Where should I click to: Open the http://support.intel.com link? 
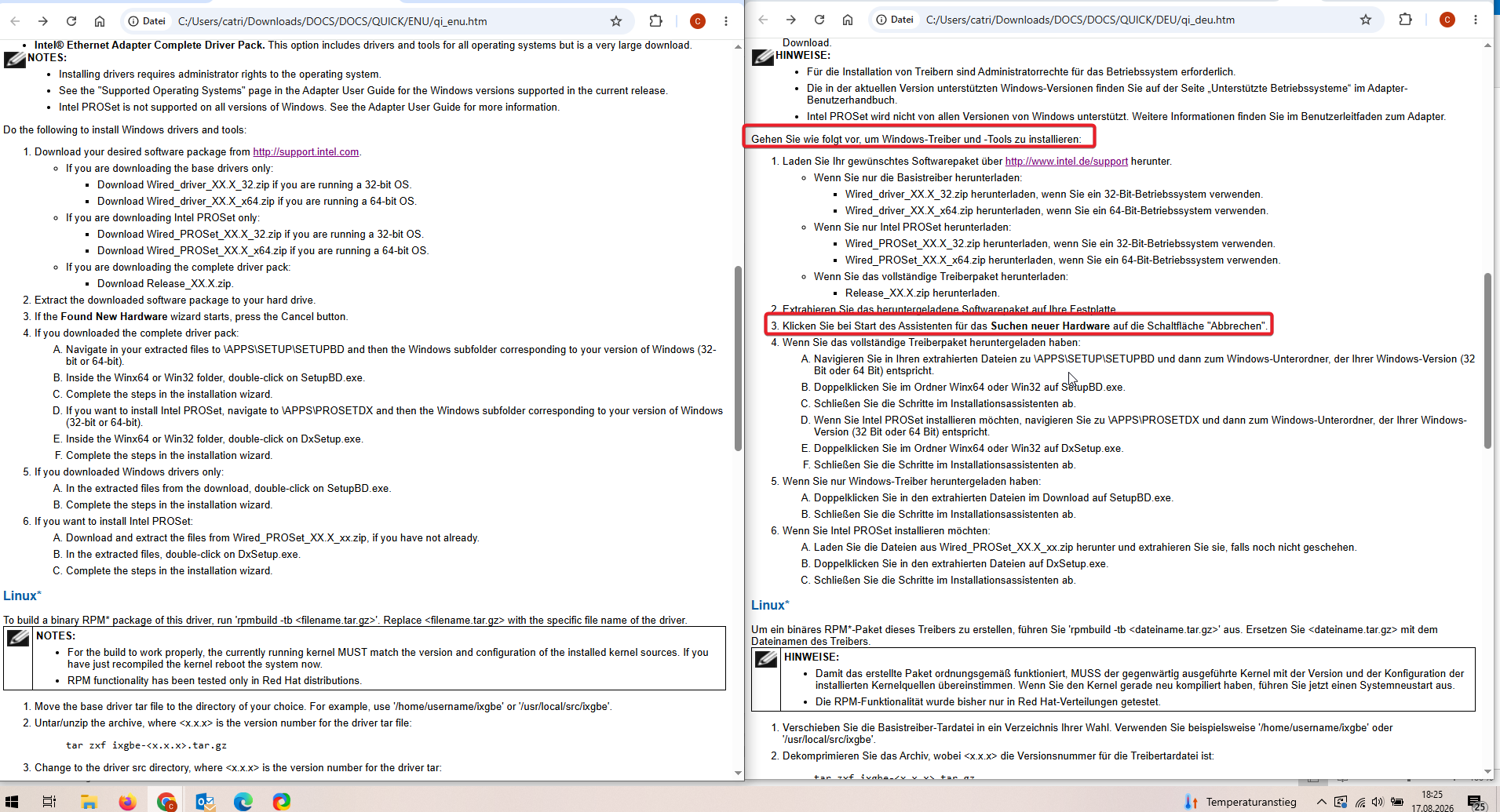305,151
